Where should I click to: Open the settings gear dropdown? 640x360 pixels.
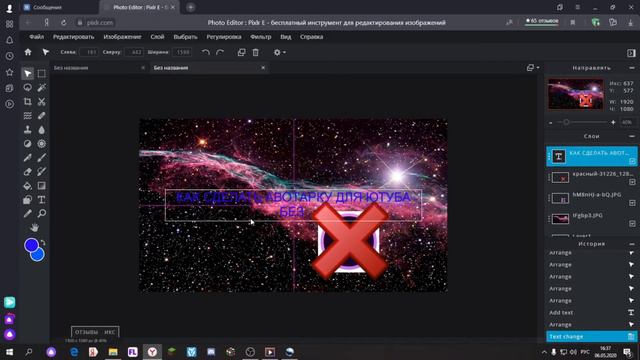[x=280, y=52]
